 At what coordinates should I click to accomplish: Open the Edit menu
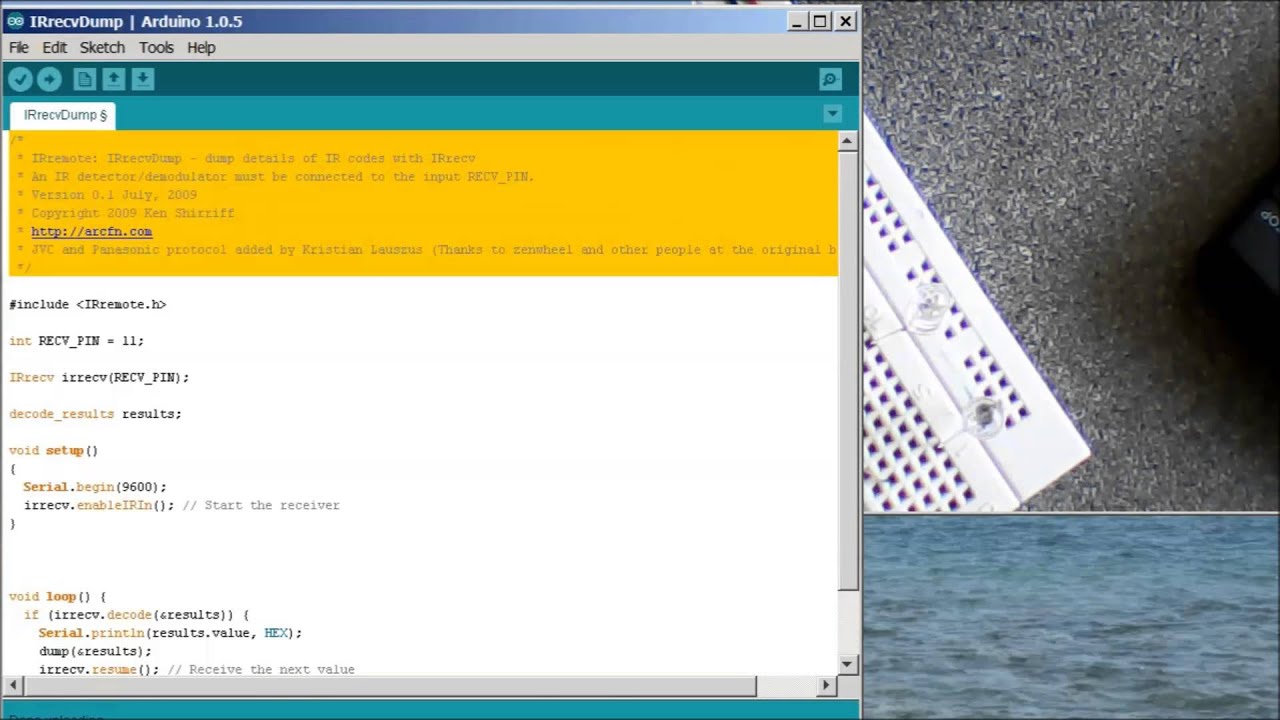coord(55,47)
